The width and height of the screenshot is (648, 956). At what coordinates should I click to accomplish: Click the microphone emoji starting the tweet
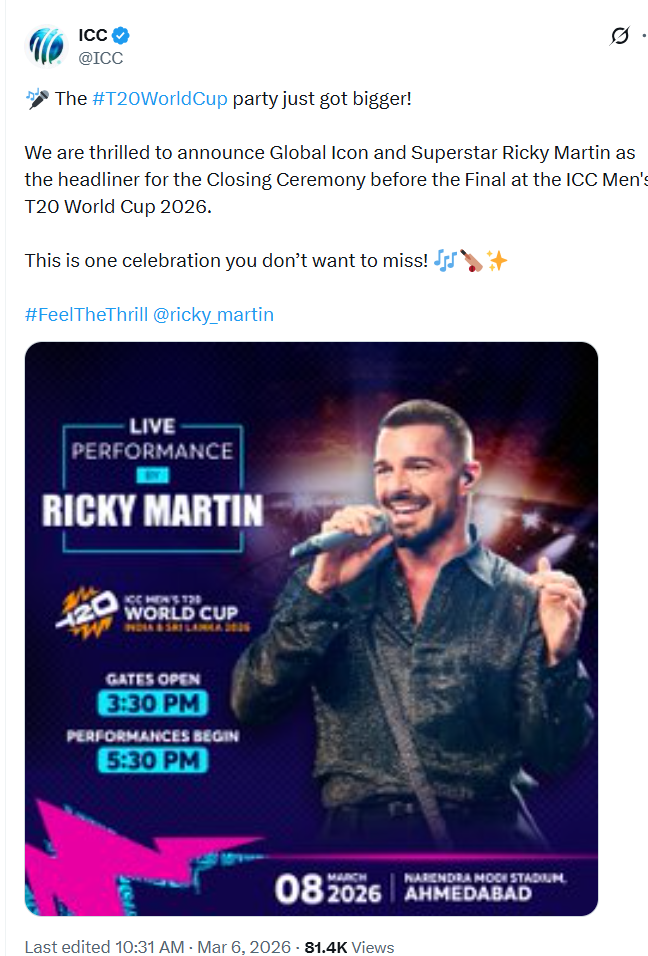click(37, 99)
